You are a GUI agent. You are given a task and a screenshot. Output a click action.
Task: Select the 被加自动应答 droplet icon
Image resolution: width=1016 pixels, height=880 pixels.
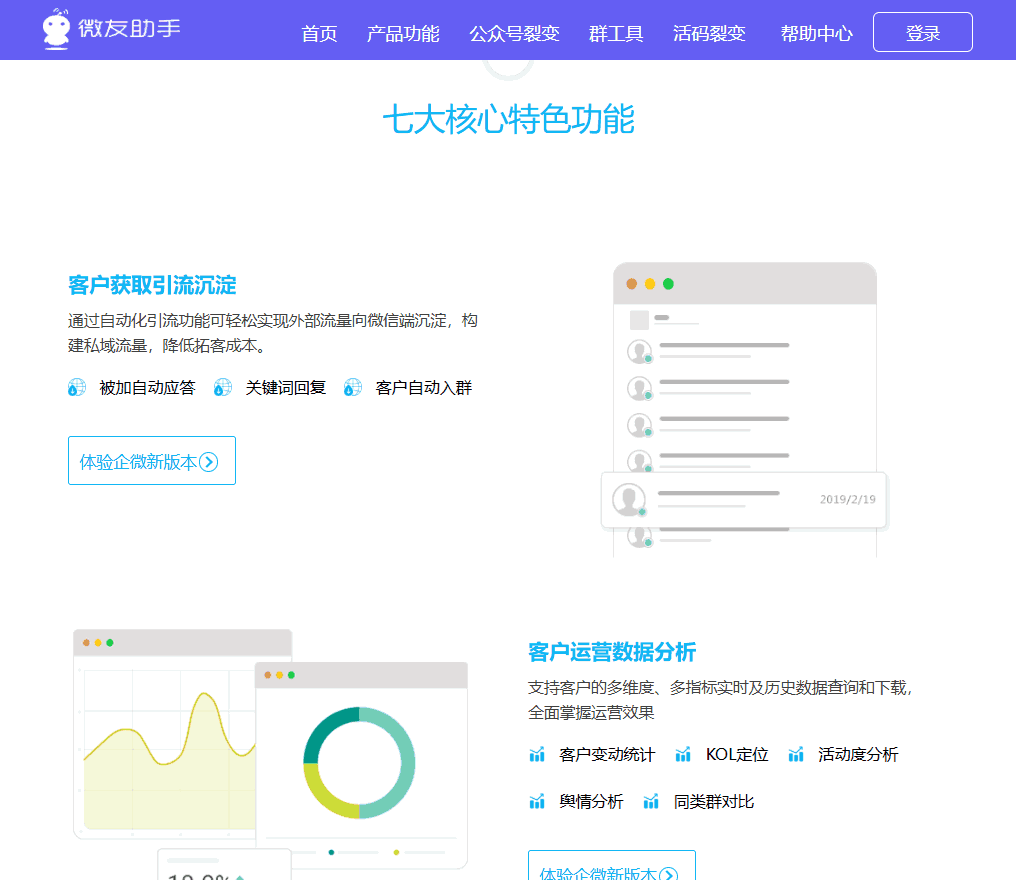pyautogui.click(x=77, y=387)
